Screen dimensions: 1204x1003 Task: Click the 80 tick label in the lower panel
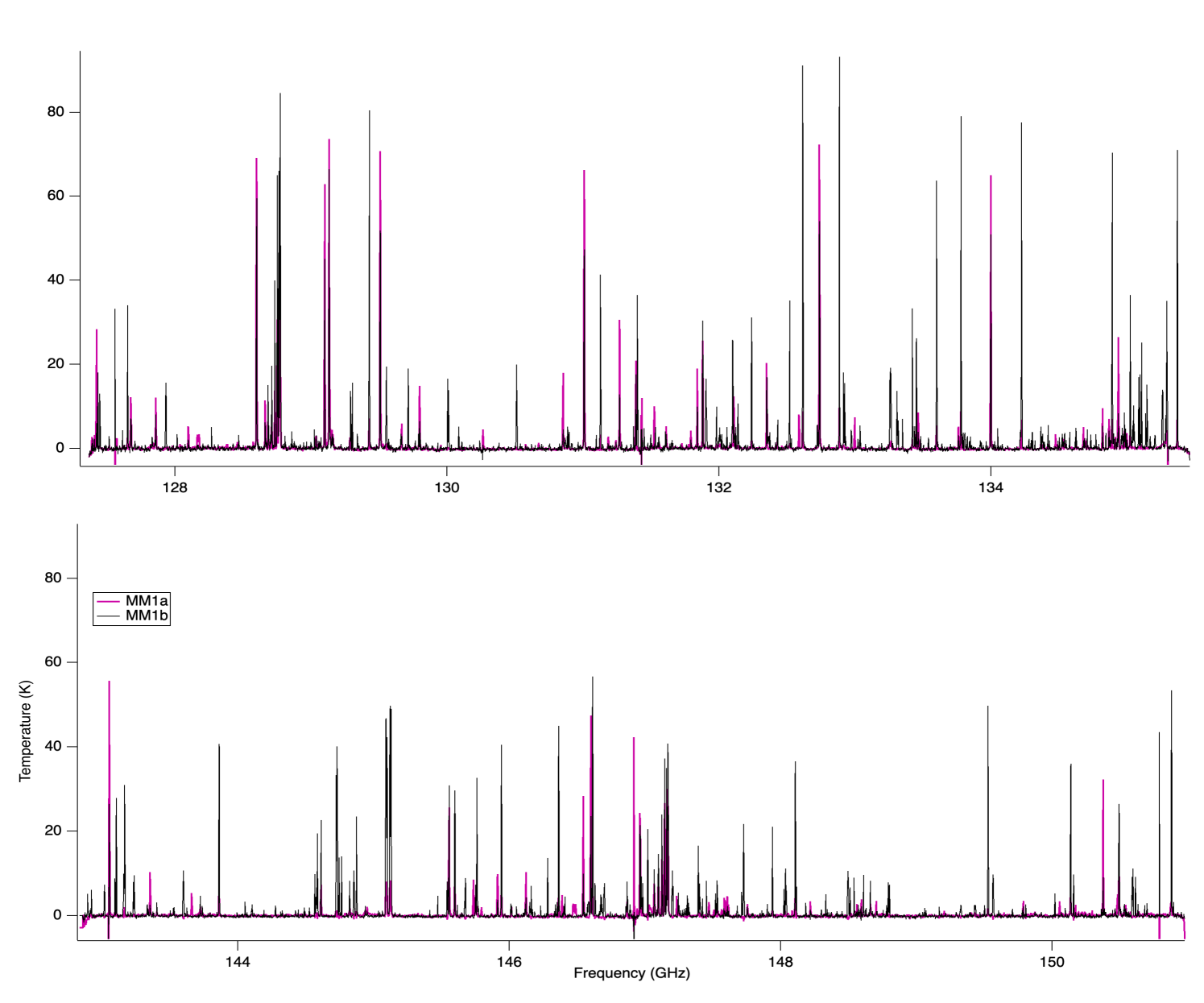[53, 578]
